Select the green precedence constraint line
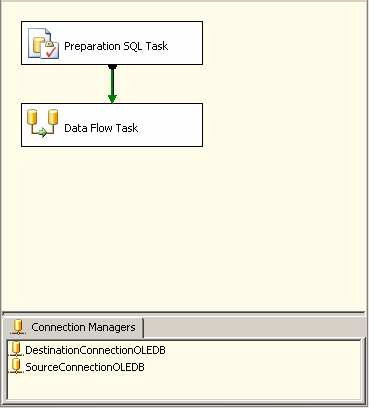369x408 pixels. coord(112,82)
